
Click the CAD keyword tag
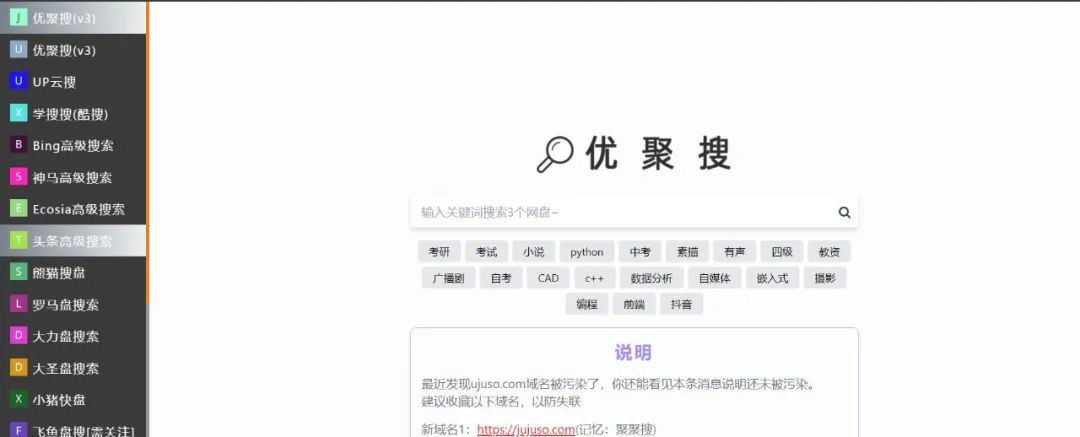[548, 278]
